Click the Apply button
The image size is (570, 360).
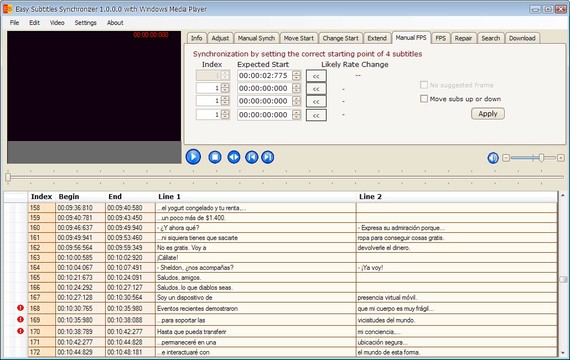tap(487, 114)
